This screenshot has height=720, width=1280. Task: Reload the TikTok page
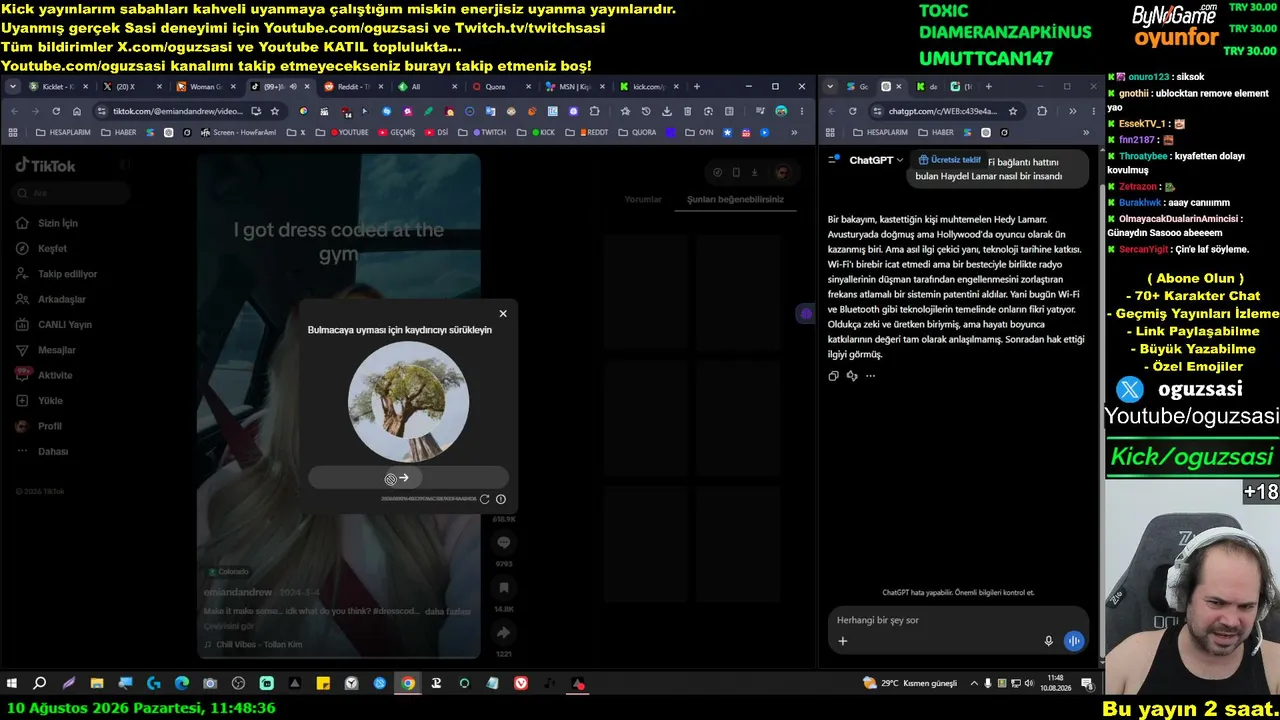point(56,111)
